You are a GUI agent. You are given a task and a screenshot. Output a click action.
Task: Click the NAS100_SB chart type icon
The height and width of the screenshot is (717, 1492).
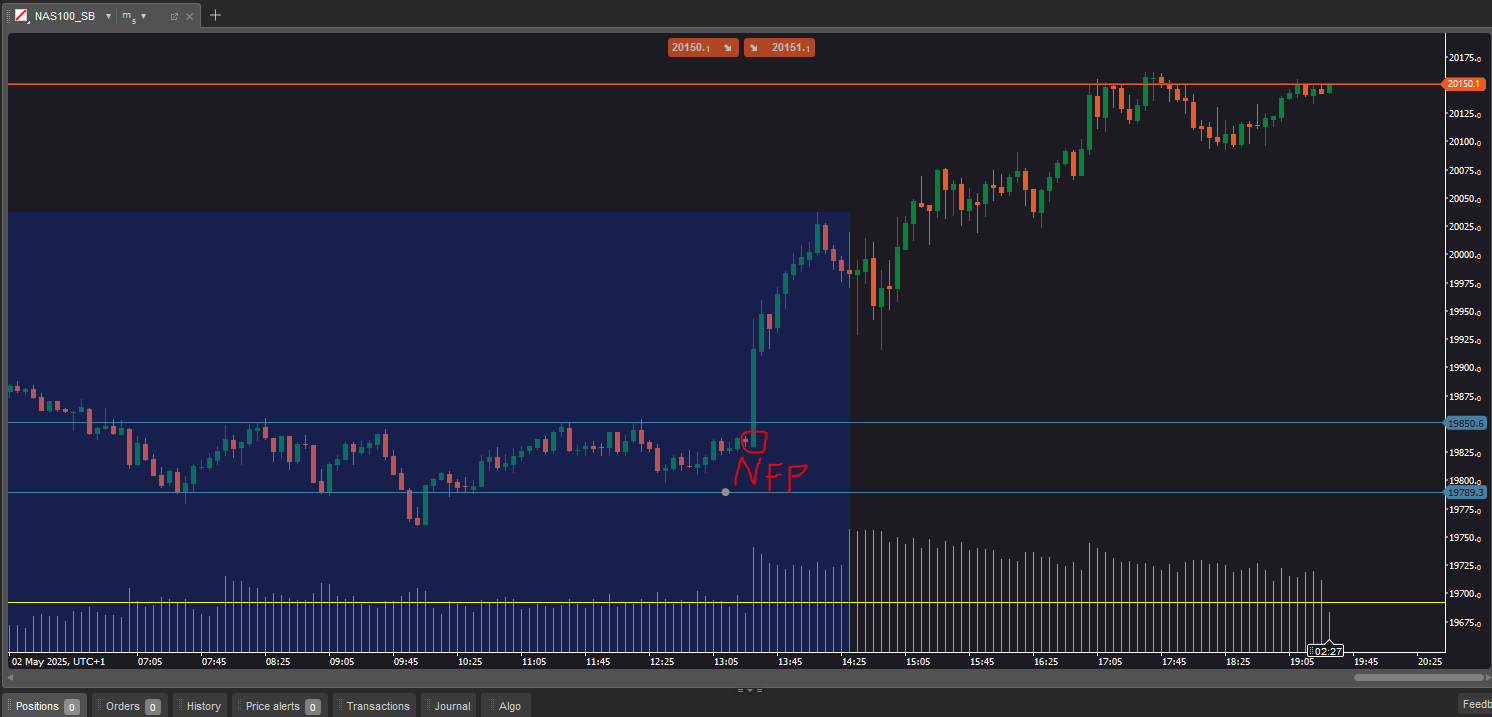pos(20,16)
